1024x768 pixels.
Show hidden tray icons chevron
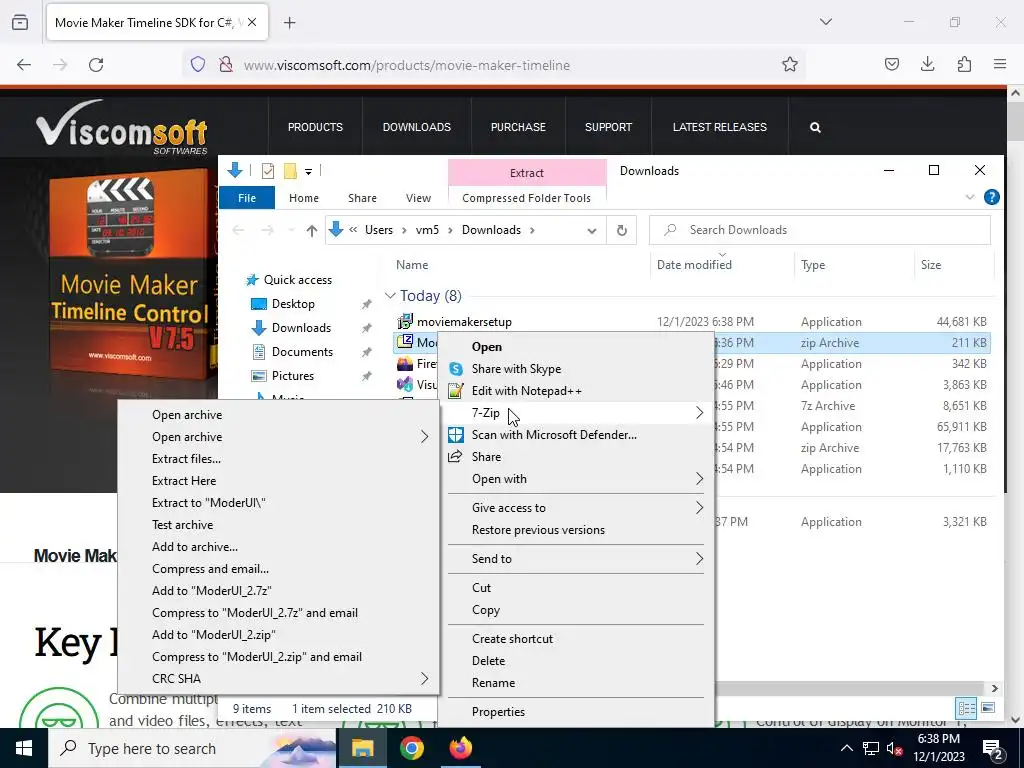click(x=846, y=748)
